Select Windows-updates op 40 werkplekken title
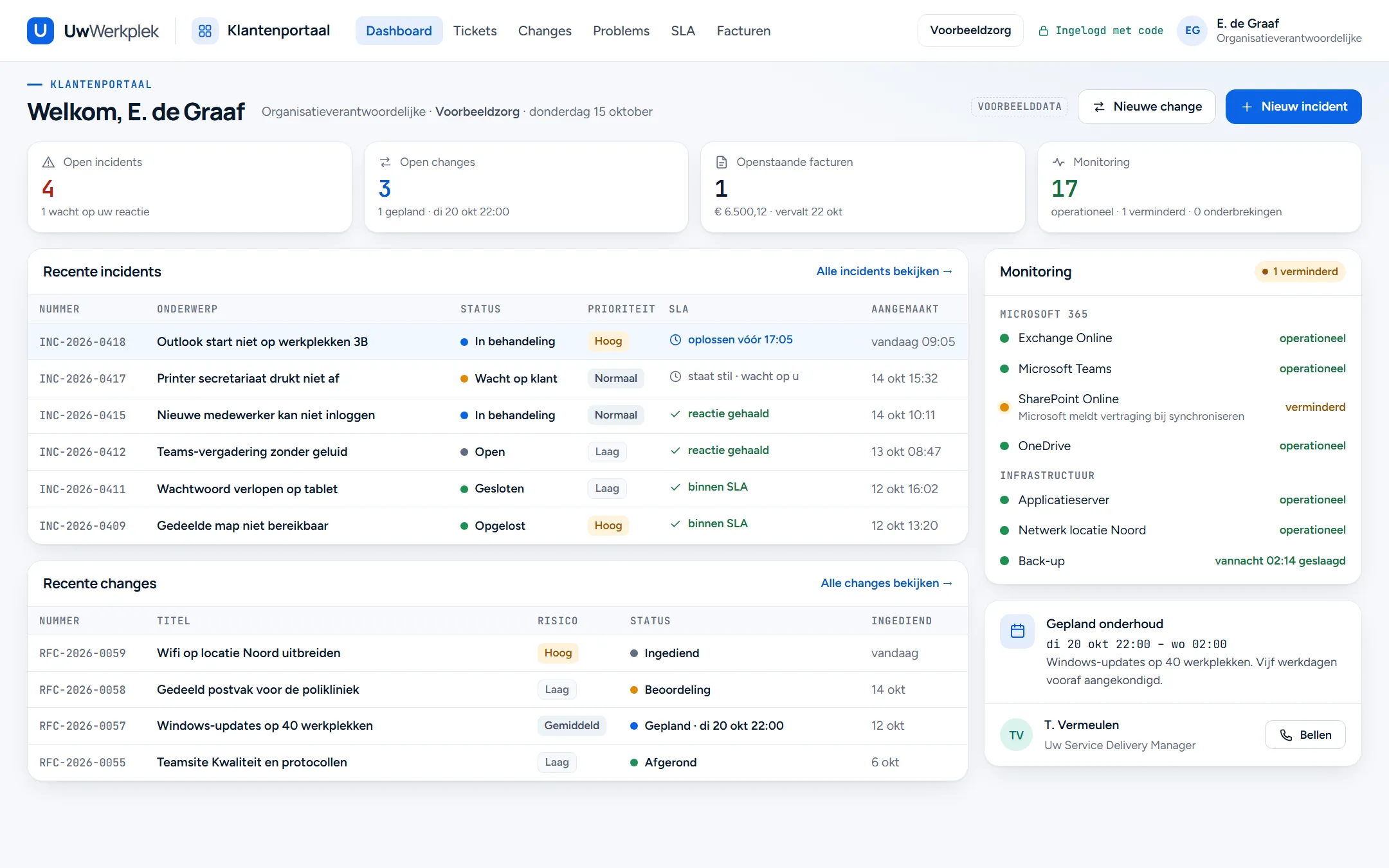 (265, 725)
